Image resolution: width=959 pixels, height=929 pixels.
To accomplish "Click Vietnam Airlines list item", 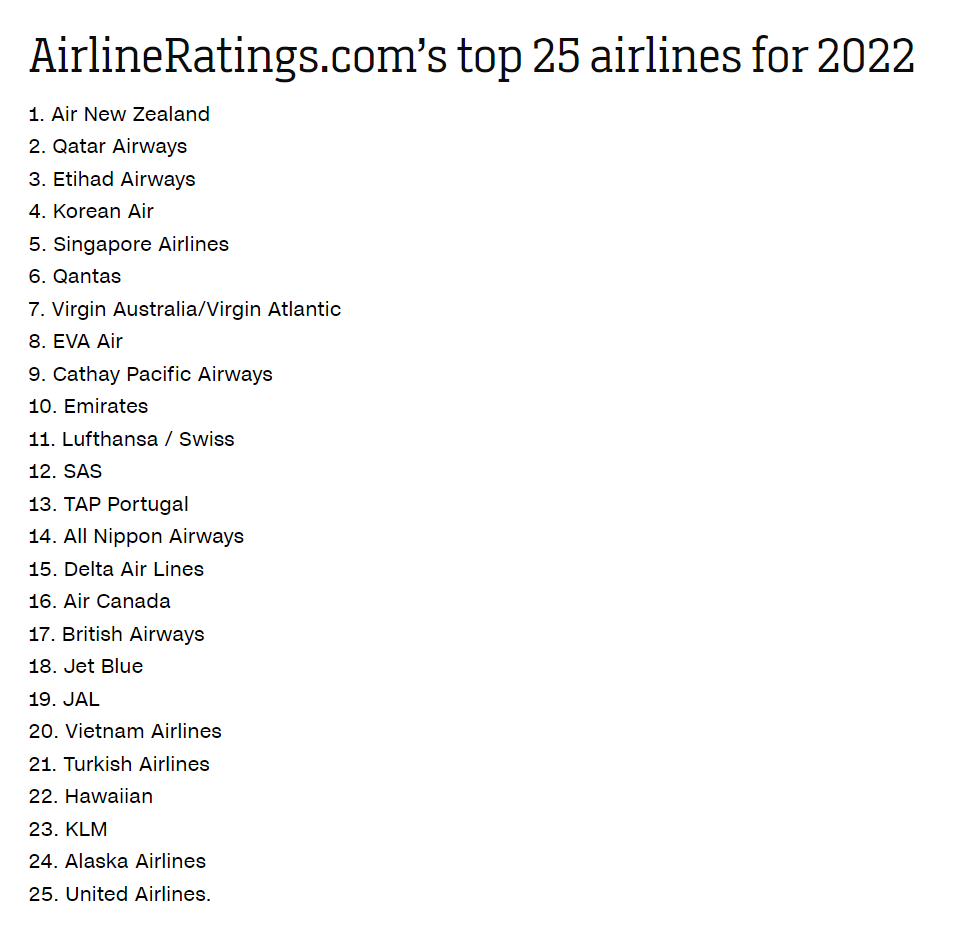I will (125, 731).
